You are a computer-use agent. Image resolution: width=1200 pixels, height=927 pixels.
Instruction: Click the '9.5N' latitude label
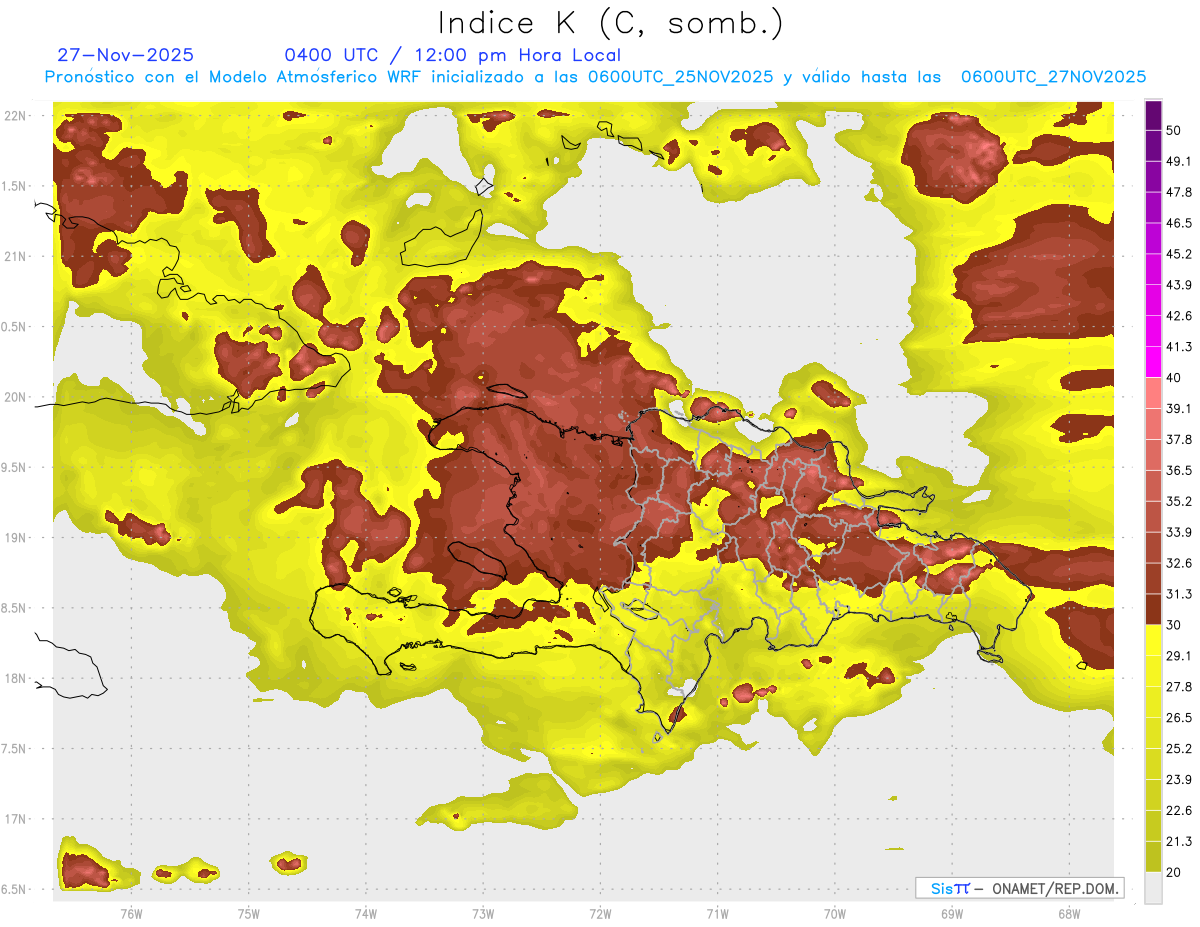[x=15, y=468]
